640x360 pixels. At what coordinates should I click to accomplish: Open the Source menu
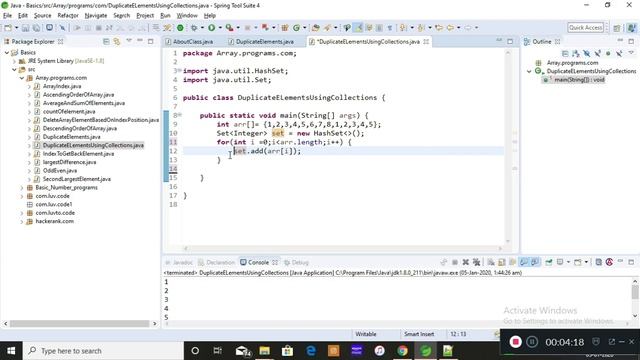(x=42, y=16)
